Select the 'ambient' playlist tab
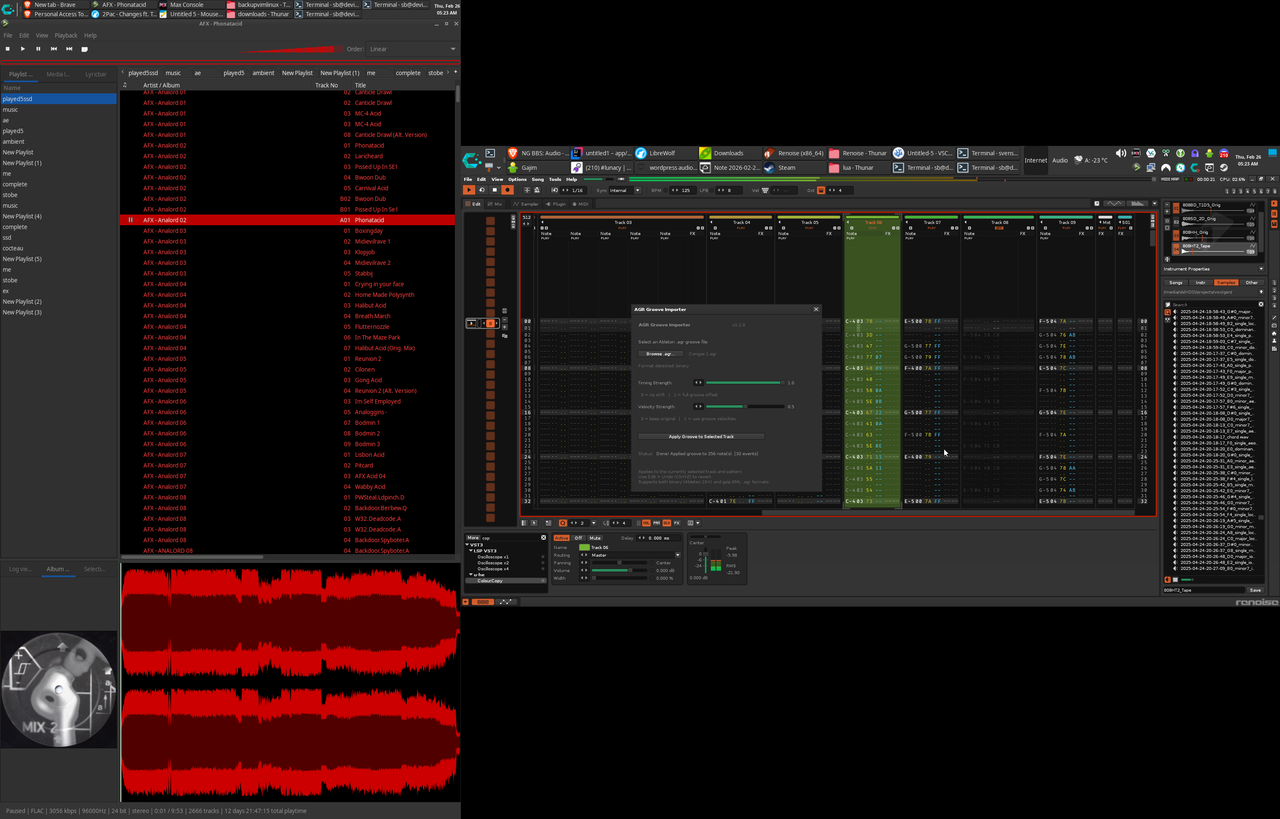The image size is (1280, 819). click(x=263, y=73)
